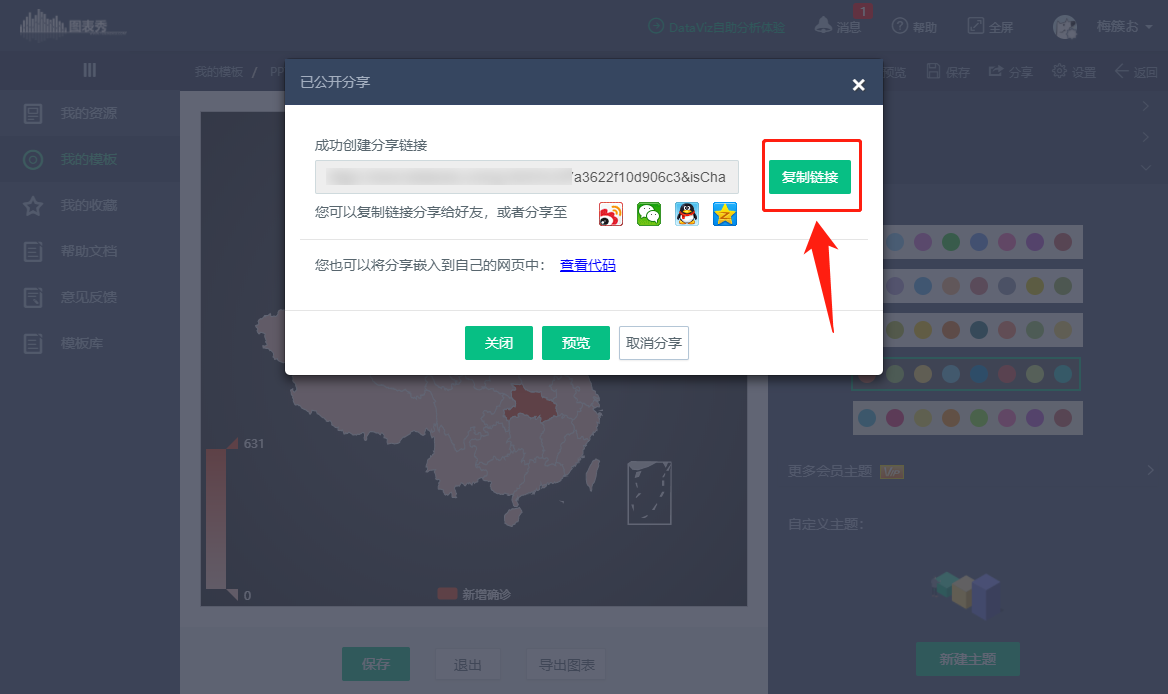
Task: Share to QQ penguin icon
Action: pos(687,214)
